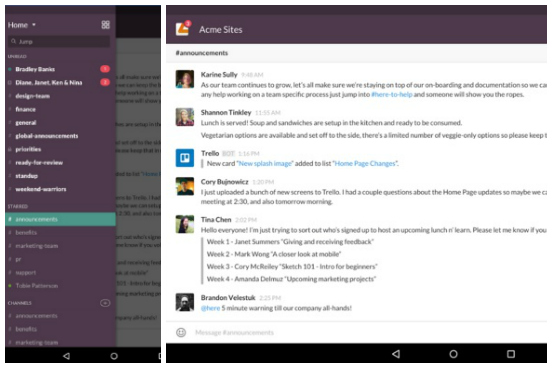
Task: Open the weekend-warriors channel
Action: coord(41,189)
